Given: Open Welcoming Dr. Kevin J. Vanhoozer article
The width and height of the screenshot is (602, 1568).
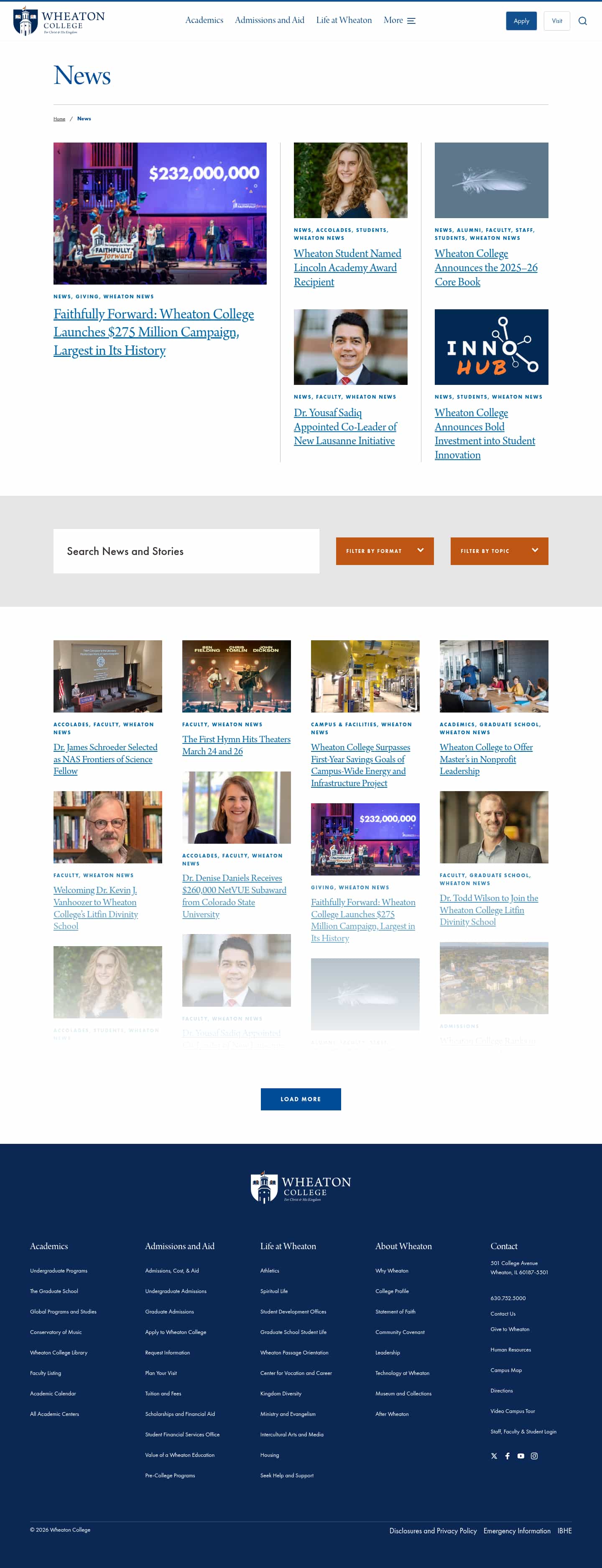Looking at the screenshot, I should pyautogui.click(x=96, y=908).
